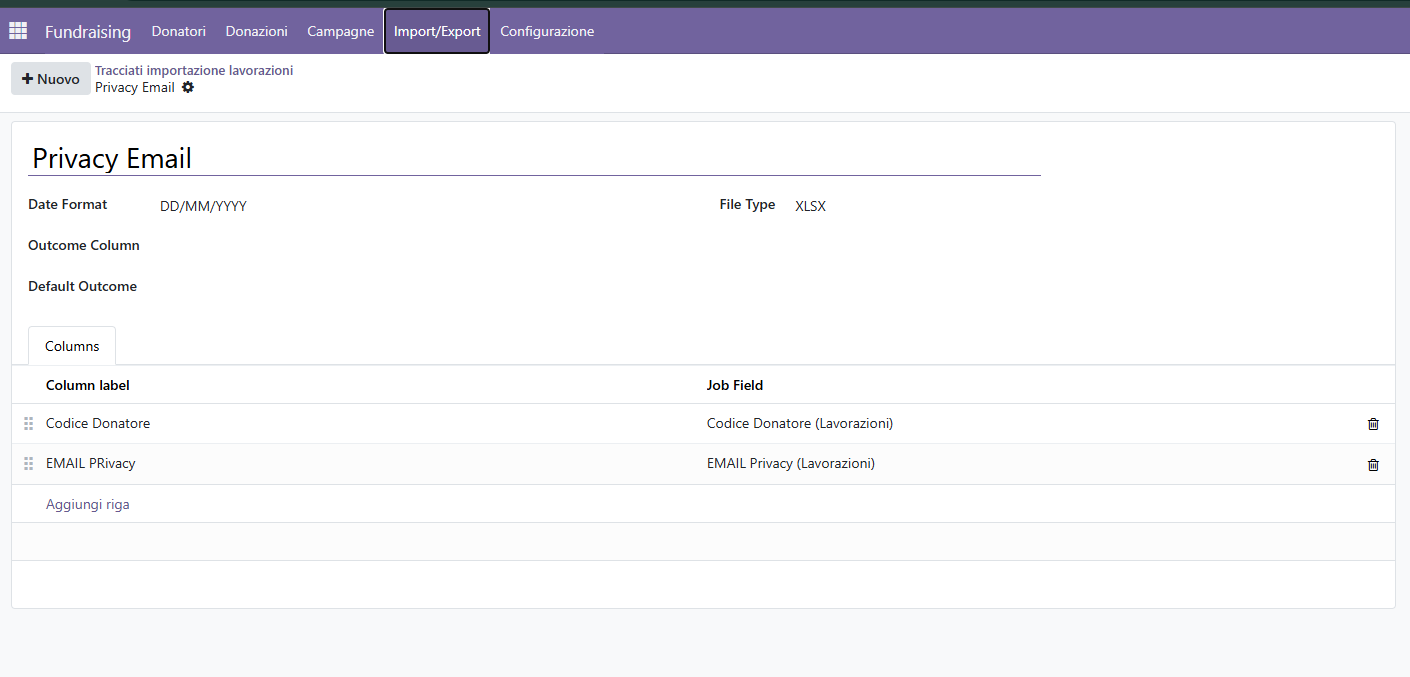Screen dimensions: 1410x677
Task: Edit the Privacy Email title field
Action: coord(534,158)
